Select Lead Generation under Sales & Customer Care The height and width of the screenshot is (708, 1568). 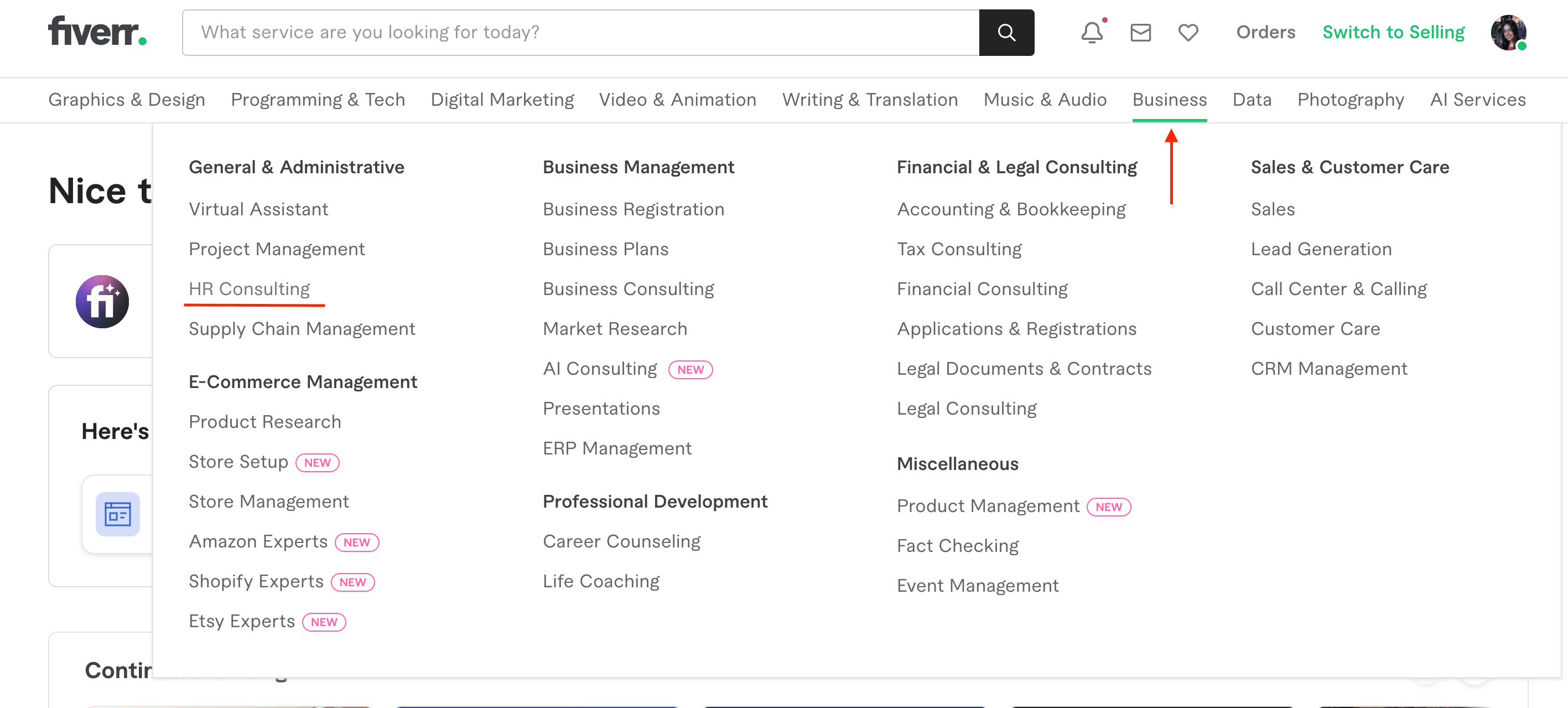point(1321,249)
